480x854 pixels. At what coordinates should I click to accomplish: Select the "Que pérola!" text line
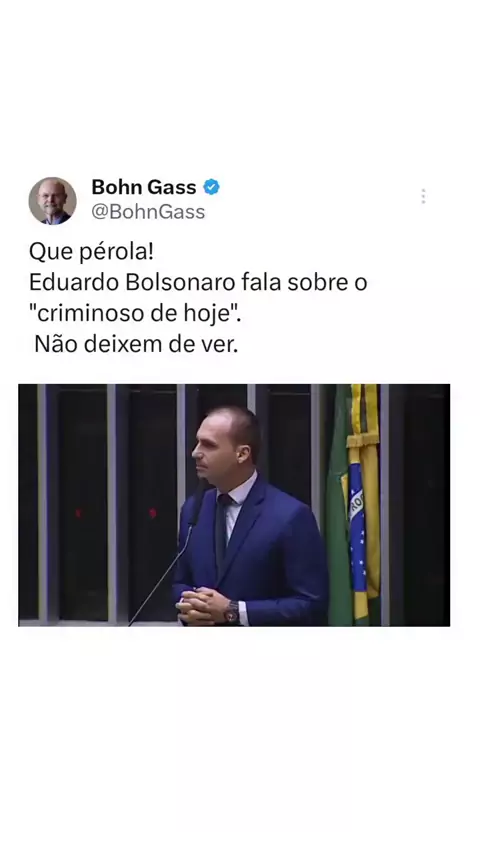click(91, 252)
